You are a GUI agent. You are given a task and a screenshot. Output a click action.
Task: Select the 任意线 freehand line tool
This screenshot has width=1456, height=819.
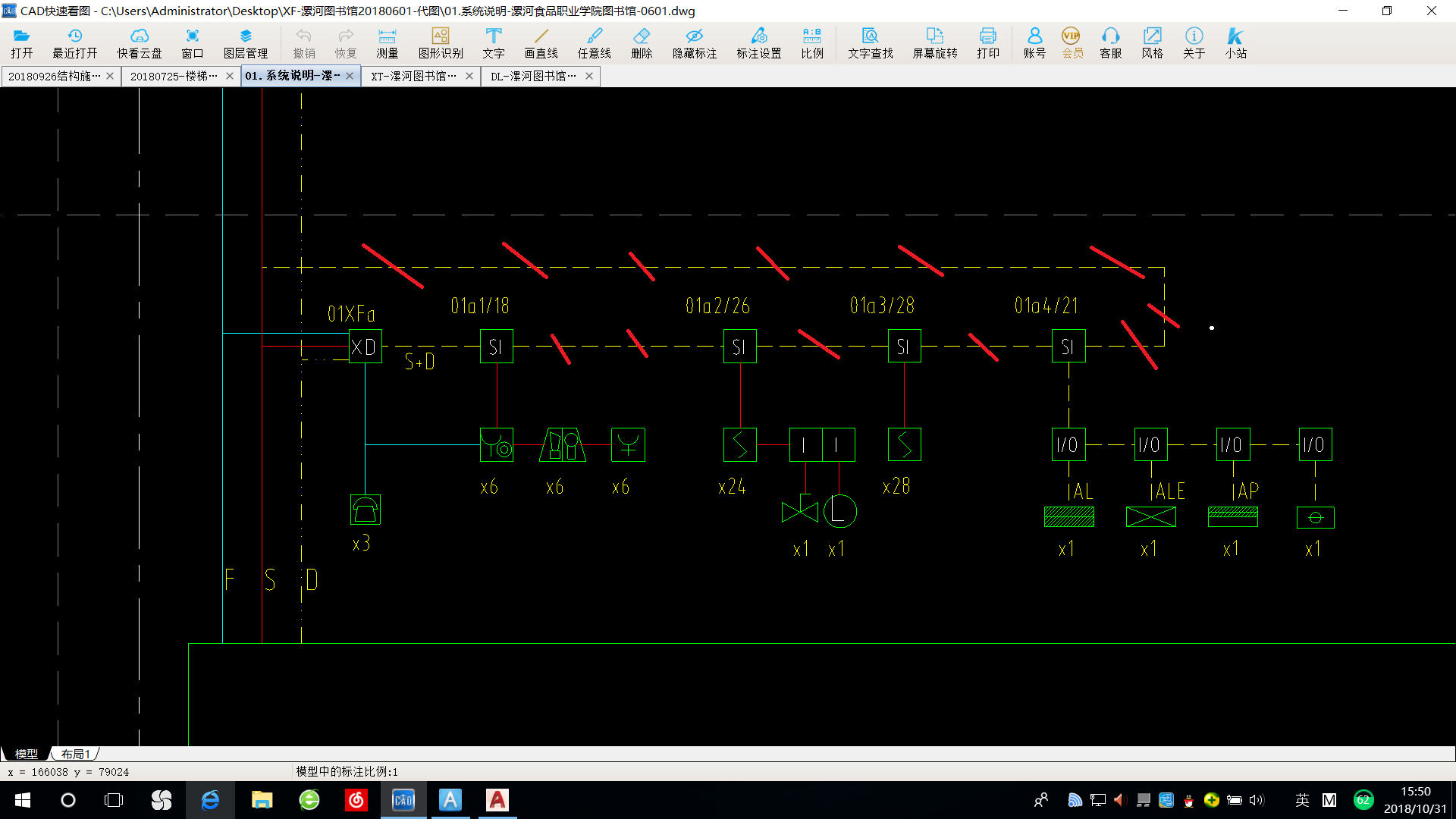click(595, 43)
